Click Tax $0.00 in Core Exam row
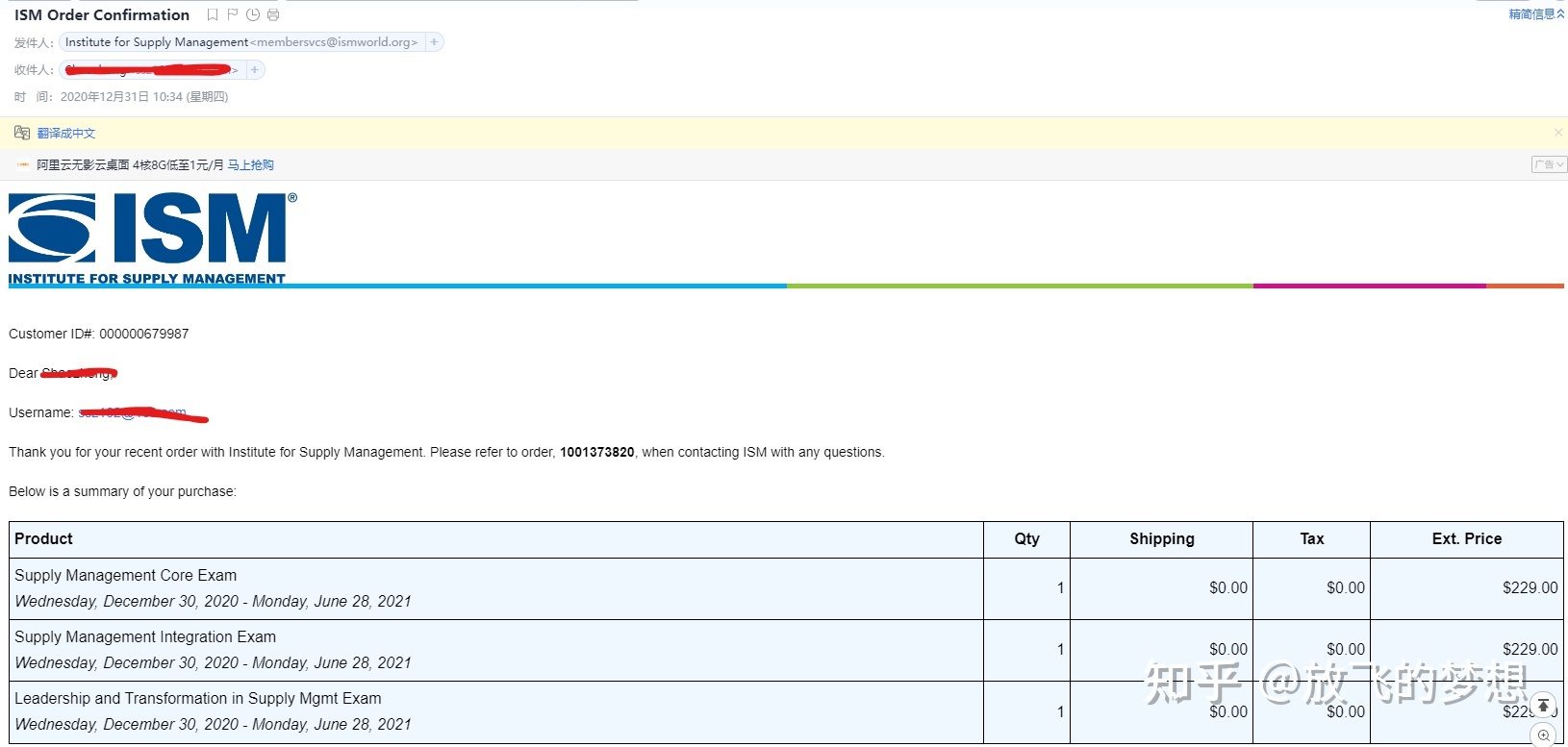Screen dimensions: 1568x747 1346,588
